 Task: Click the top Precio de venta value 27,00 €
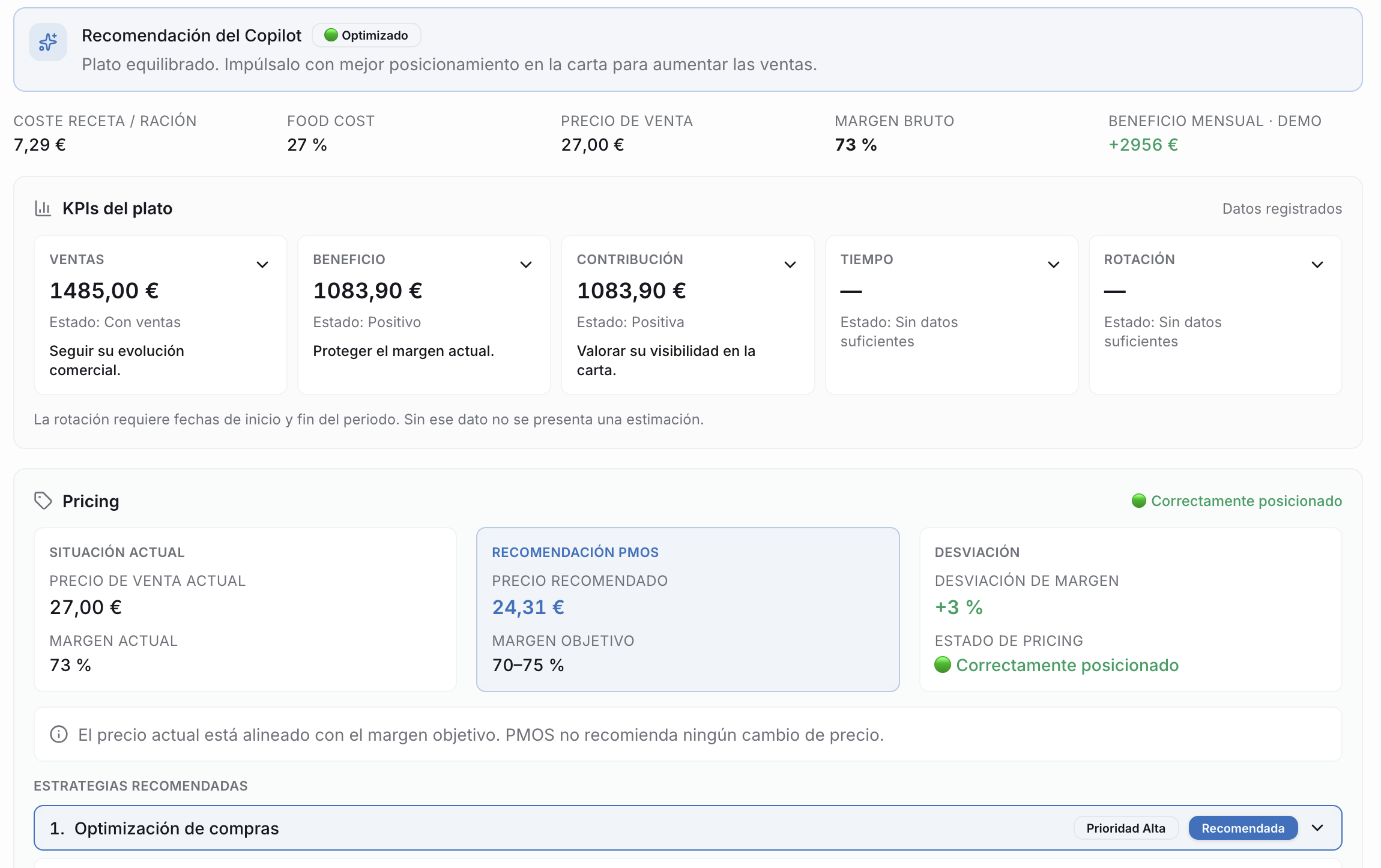point(593,145)
